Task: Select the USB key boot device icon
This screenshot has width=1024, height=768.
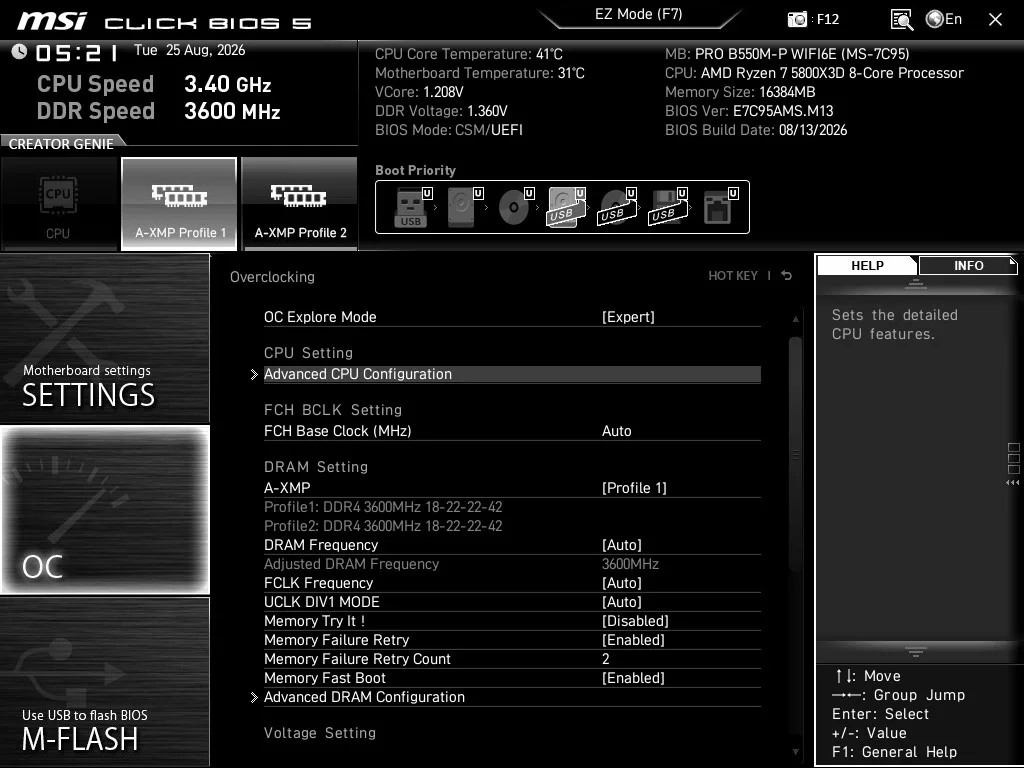Action: pyautogui.click(x=411, y=207)
